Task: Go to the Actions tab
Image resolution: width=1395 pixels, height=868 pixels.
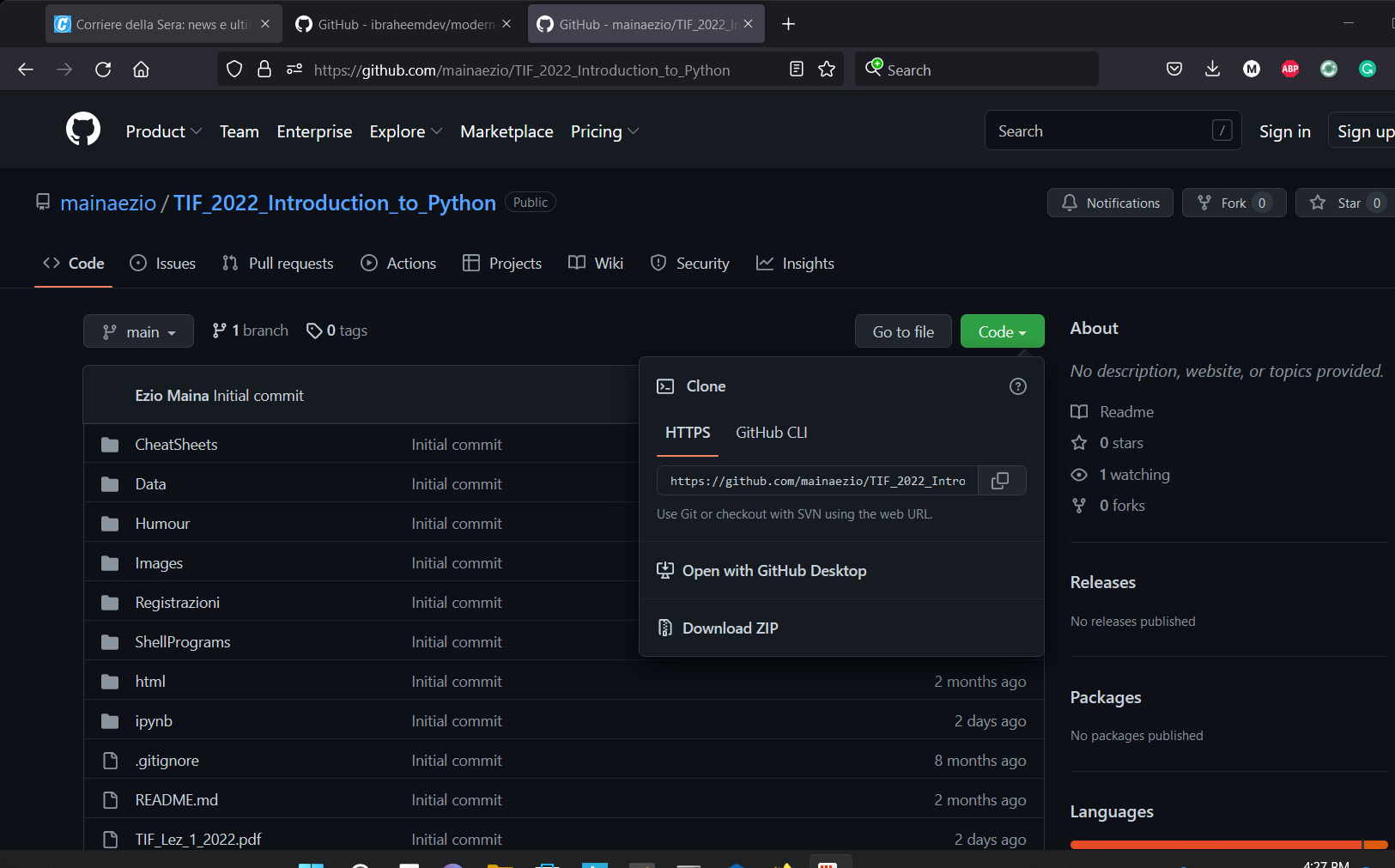Action: pos(398,264)
